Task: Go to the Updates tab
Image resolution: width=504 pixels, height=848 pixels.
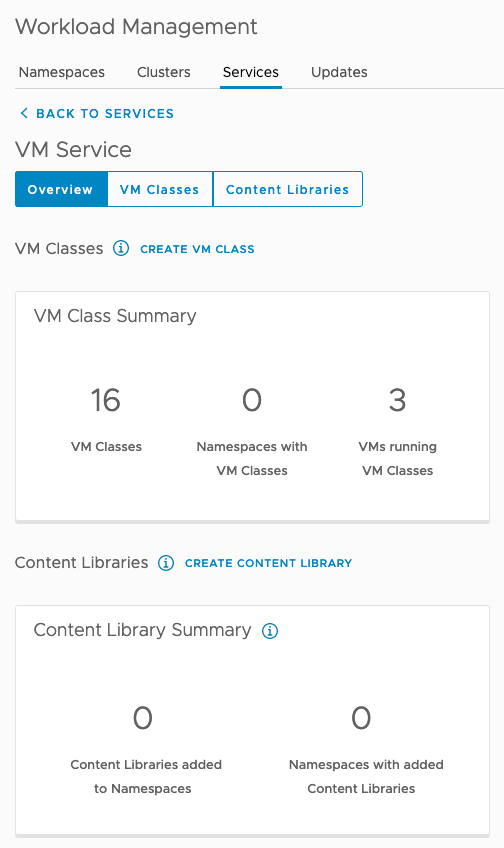Action: (339, 72)
